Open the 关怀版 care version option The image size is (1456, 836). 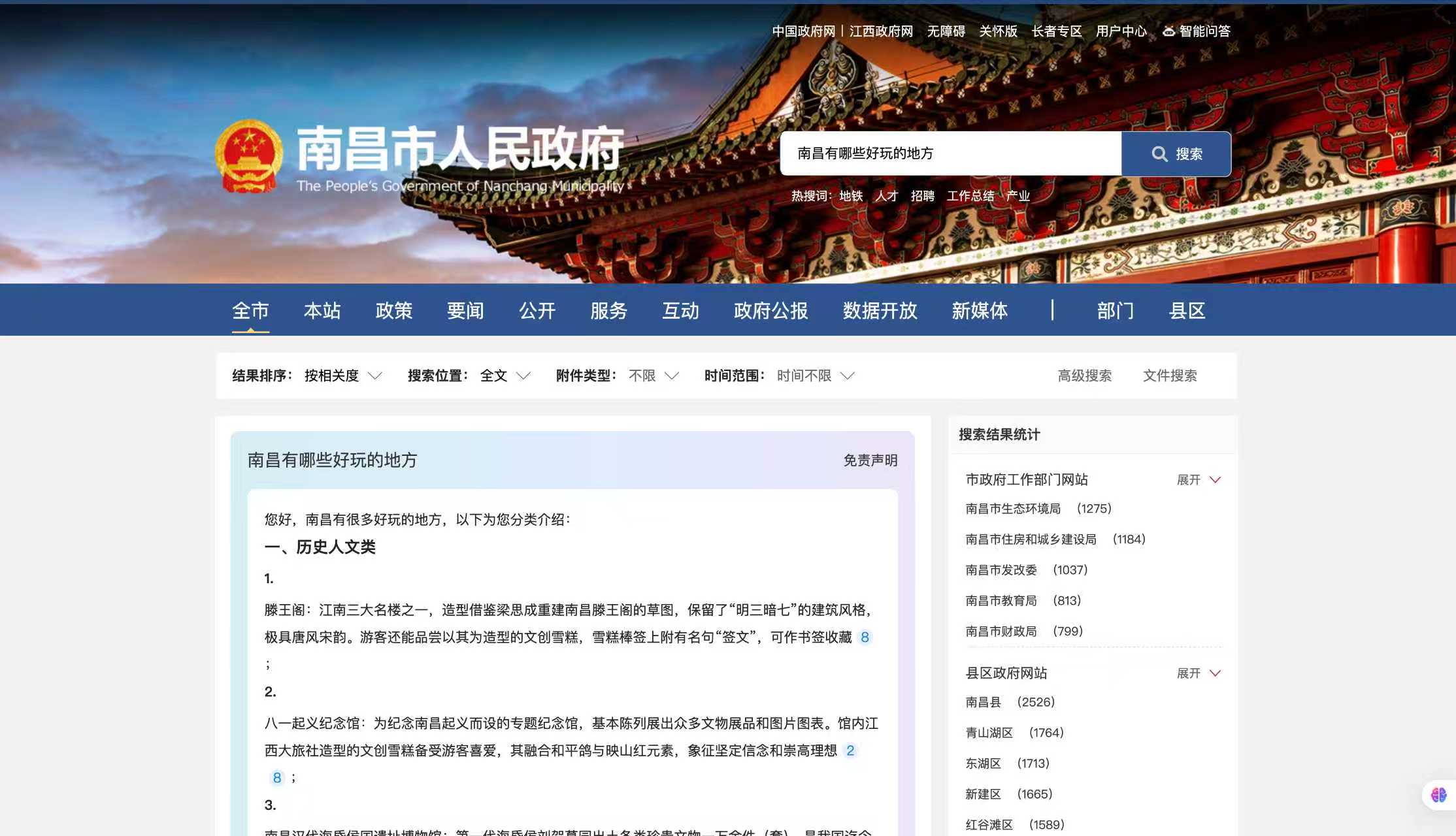point(997,31)
